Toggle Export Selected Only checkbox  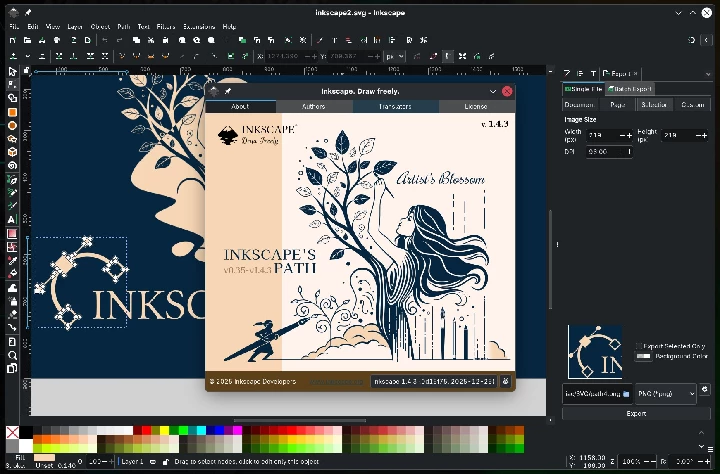[x=640, y=346]
